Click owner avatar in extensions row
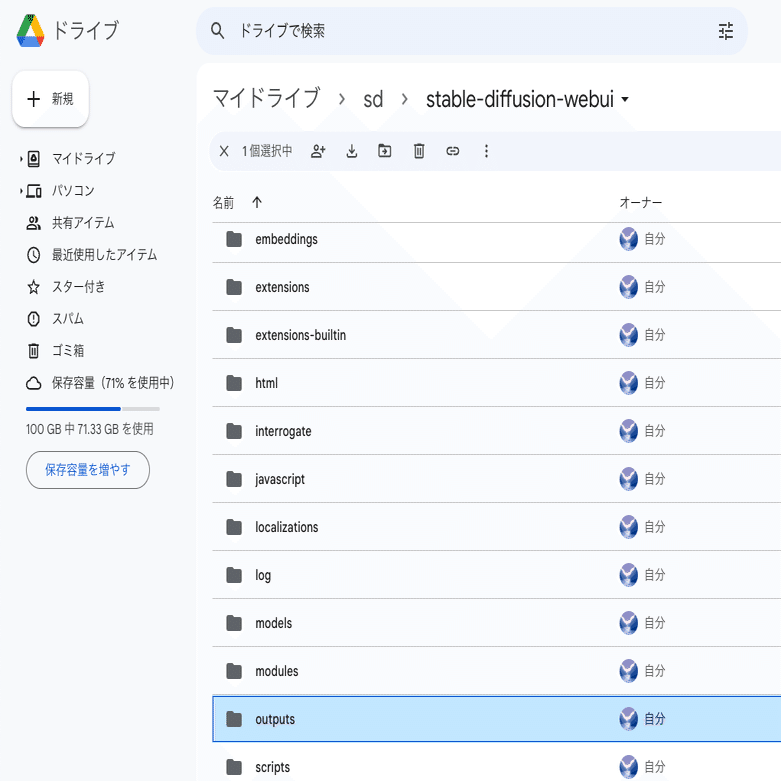The height and width of the screenshot is (781, 781). pos(629,287)
